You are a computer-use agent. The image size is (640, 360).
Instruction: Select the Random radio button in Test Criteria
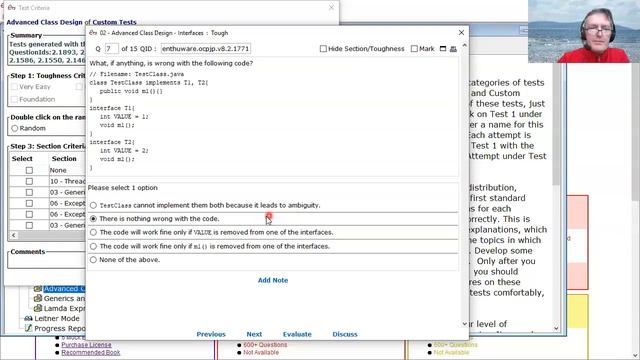(15, 128)
